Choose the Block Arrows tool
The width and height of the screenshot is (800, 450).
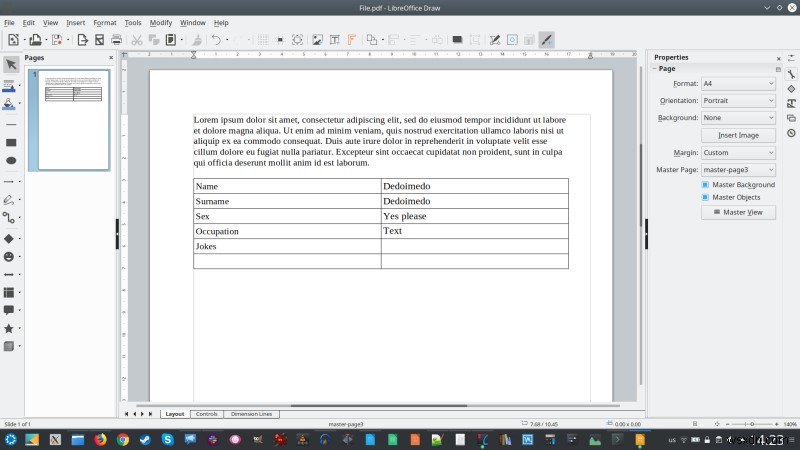coord(9,274)
